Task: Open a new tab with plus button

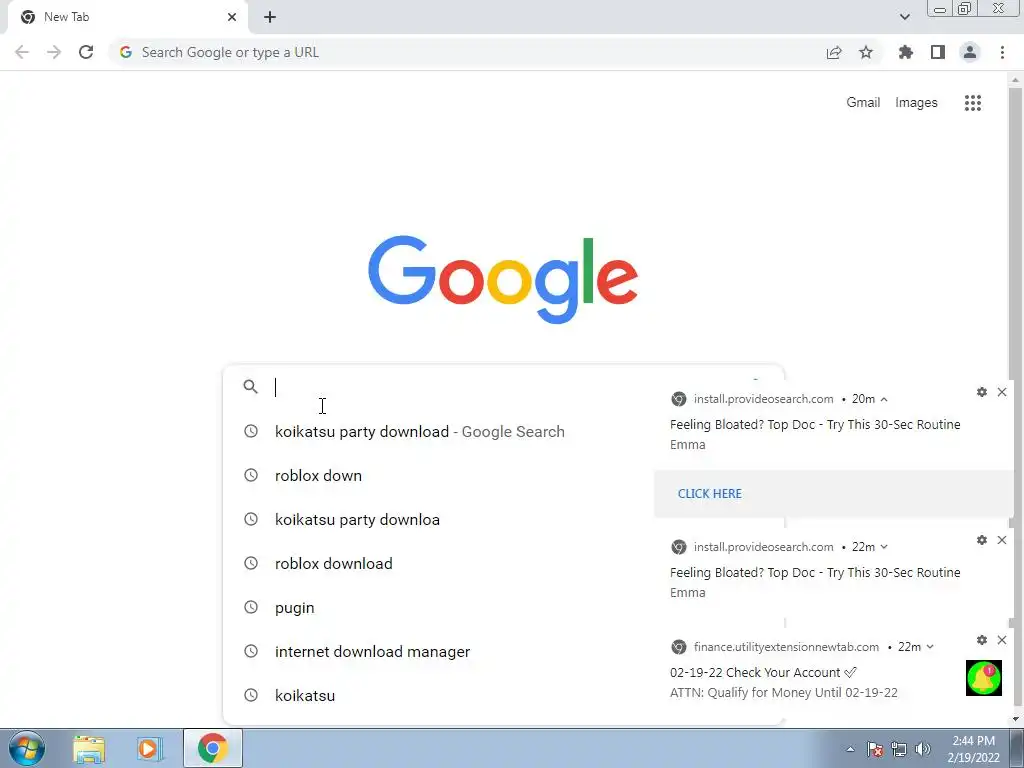Action: pos(270,17)
